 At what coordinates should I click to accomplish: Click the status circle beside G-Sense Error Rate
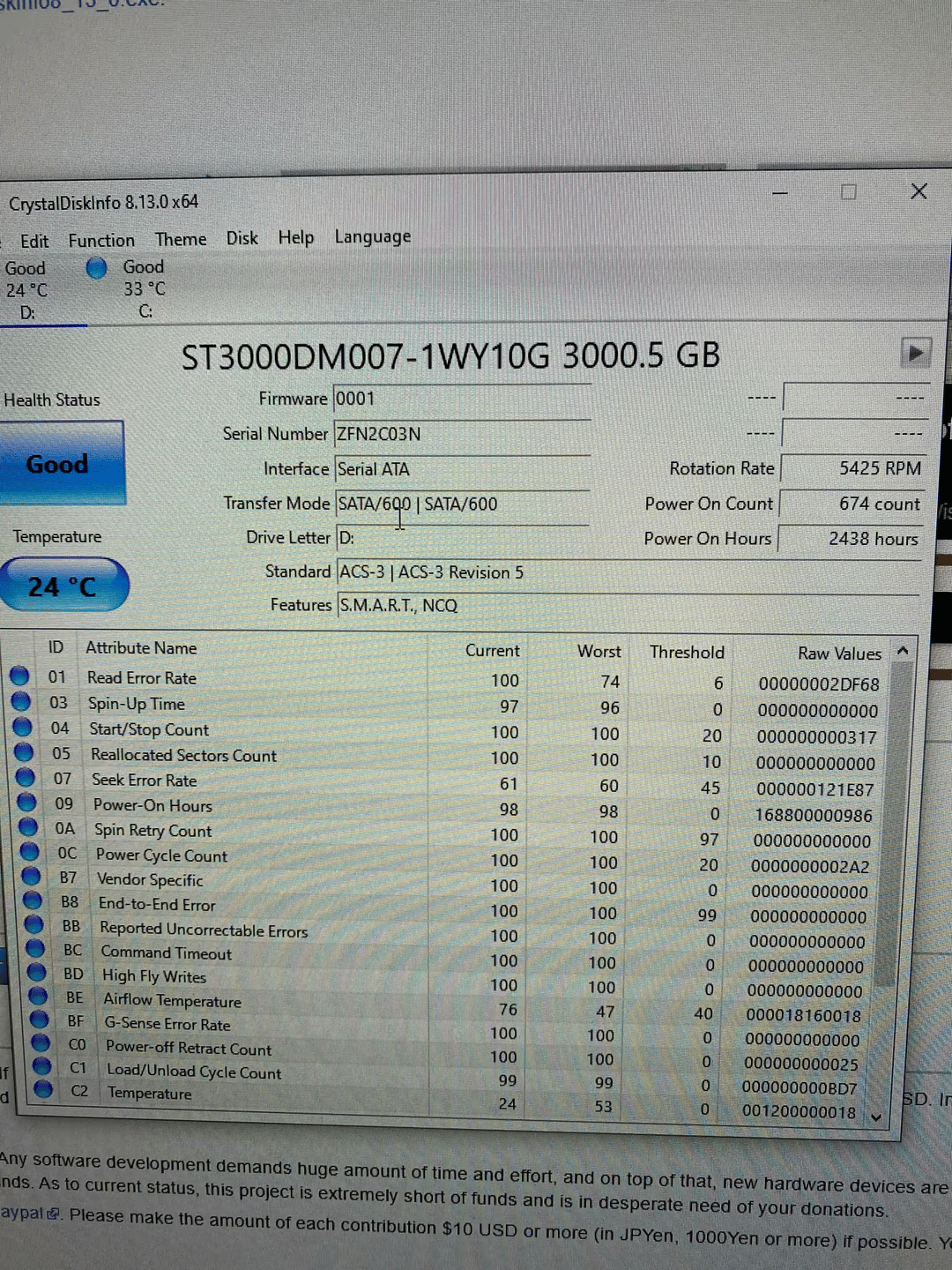click(x=40, y=1020)
